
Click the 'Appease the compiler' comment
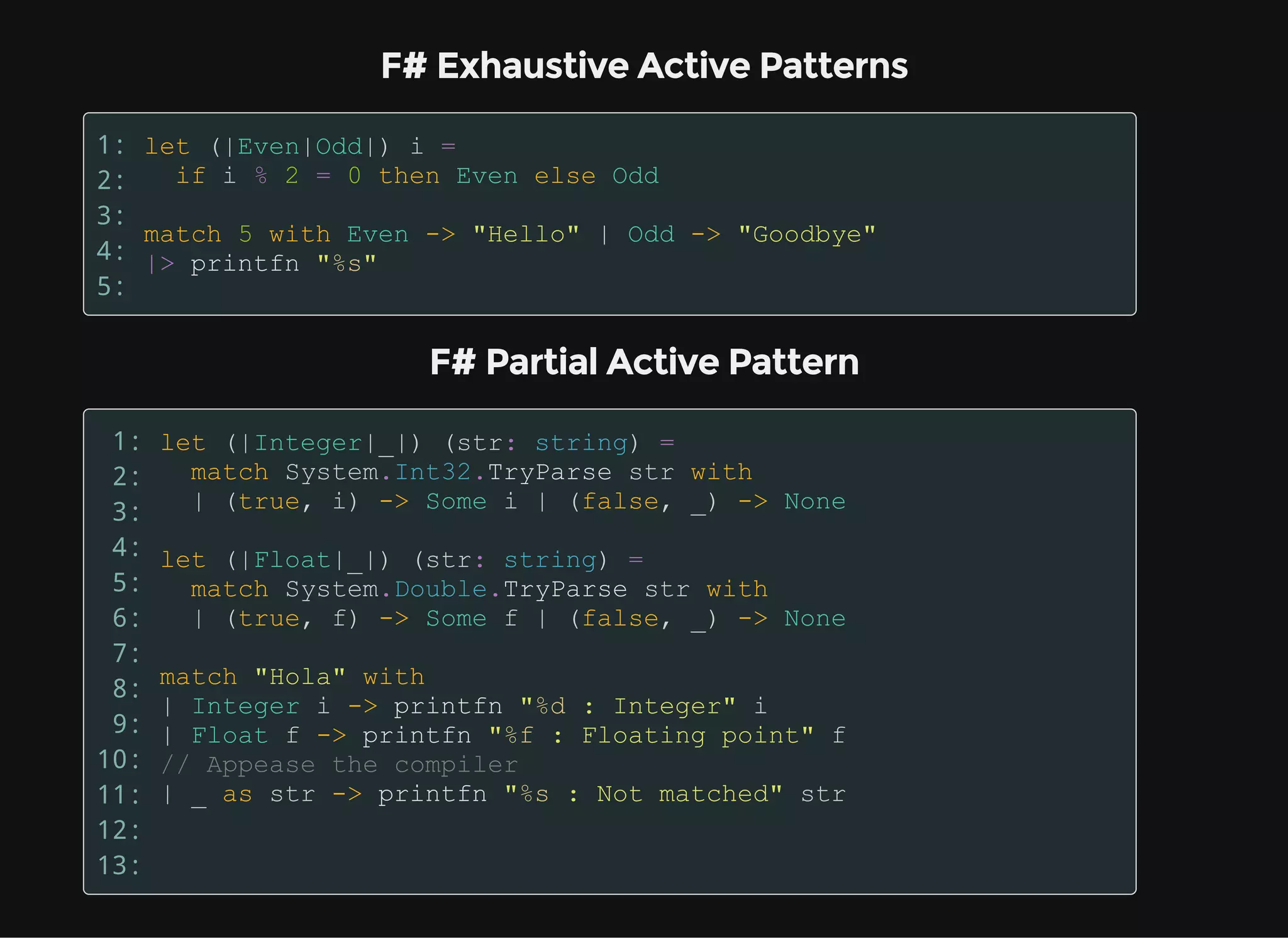340,765
